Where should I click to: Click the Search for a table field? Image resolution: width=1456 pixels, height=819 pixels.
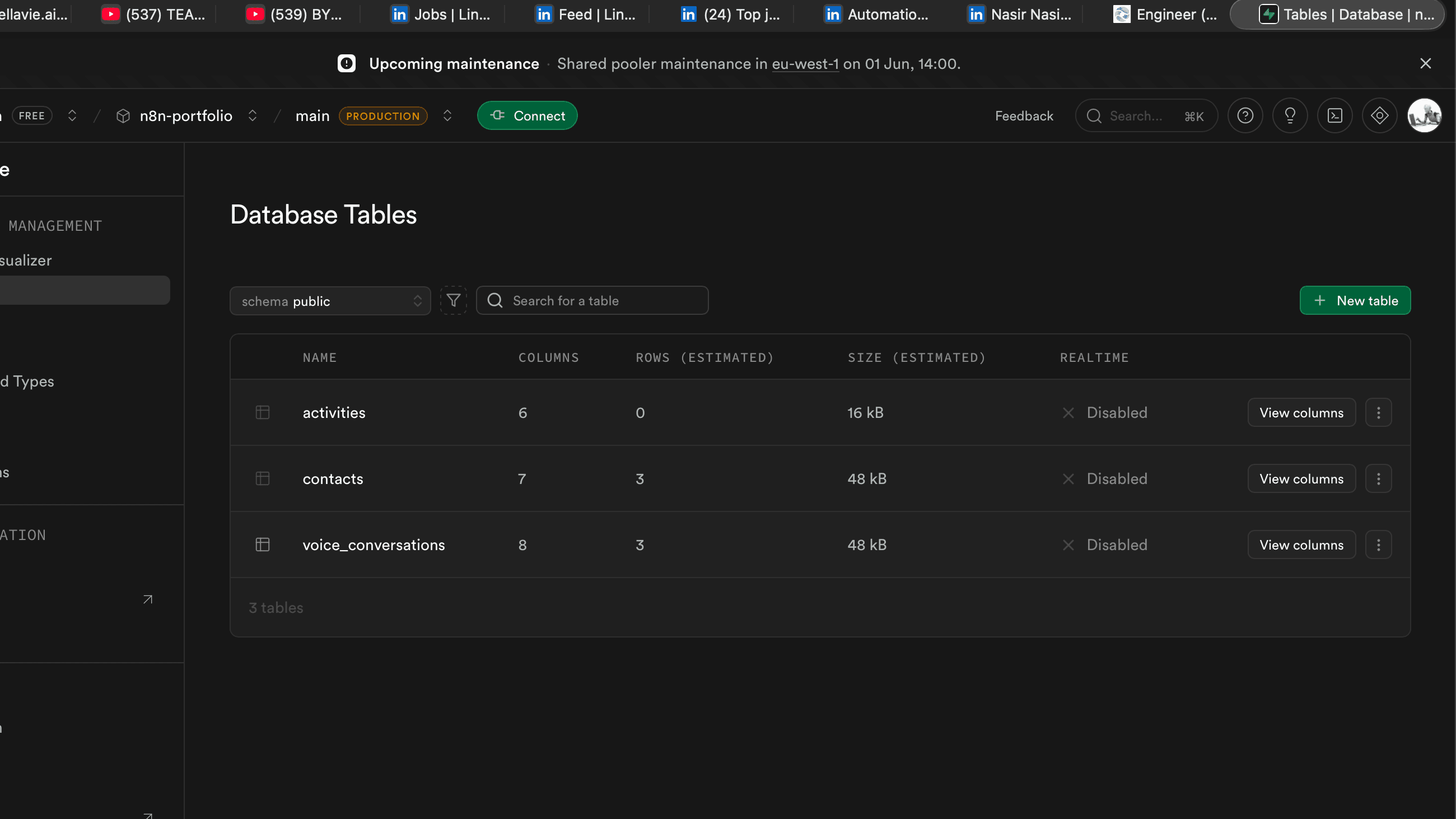592,300
